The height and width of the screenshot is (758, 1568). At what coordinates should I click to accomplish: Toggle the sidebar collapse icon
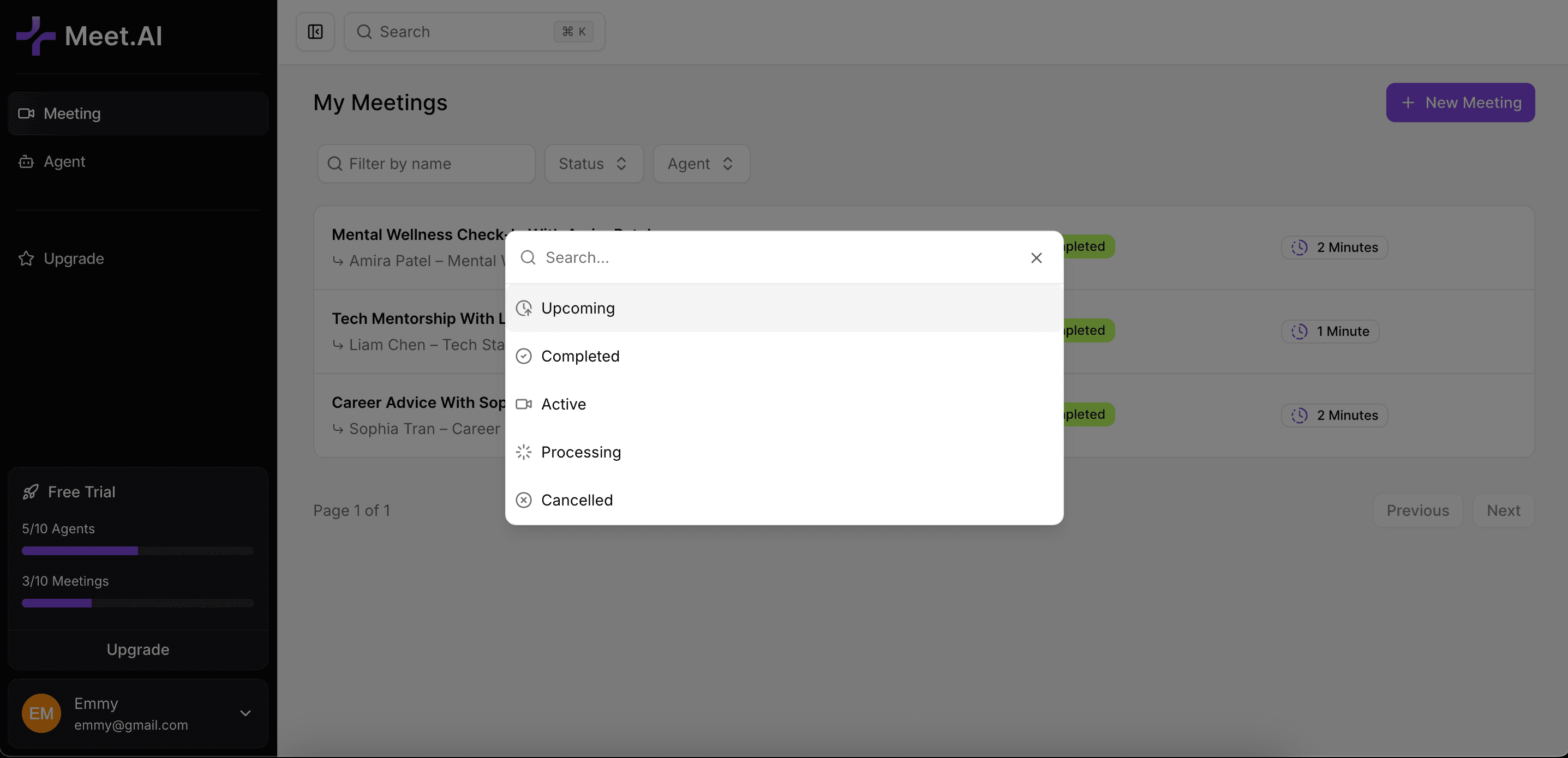pos(315,32)
